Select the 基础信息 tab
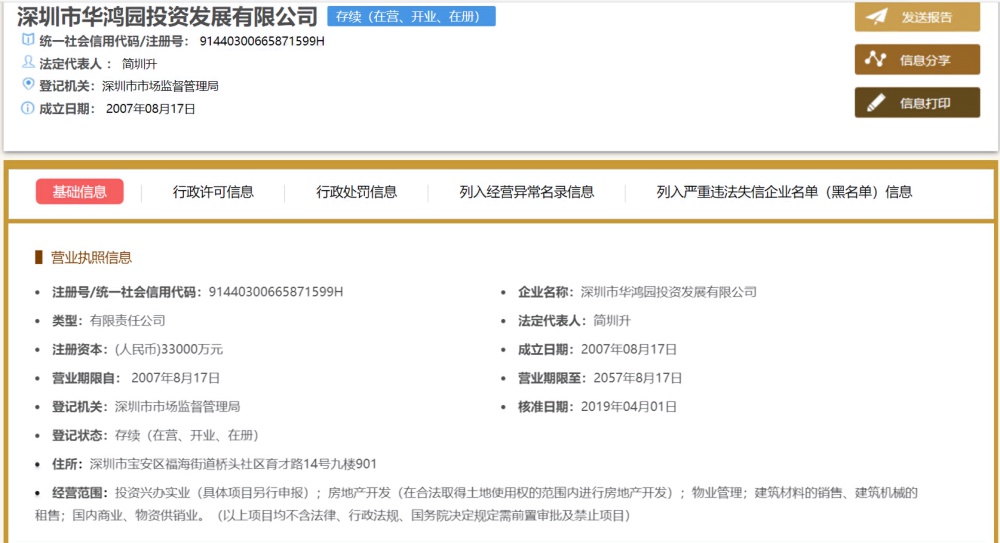The image size is (1000, 543). coord(80,192)
